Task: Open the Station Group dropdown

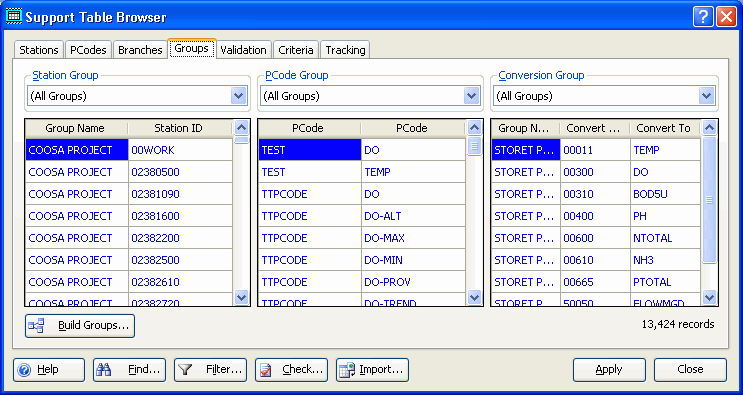Action: 239,96
